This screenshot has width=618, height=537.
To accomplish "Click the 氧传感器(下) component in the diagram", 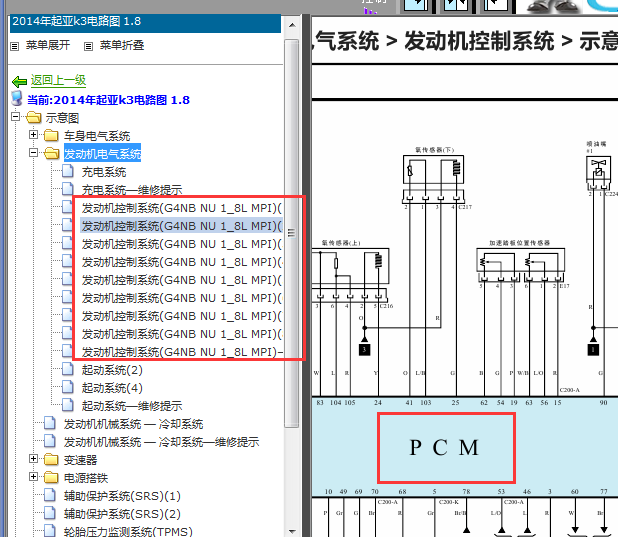I will 433,170.
